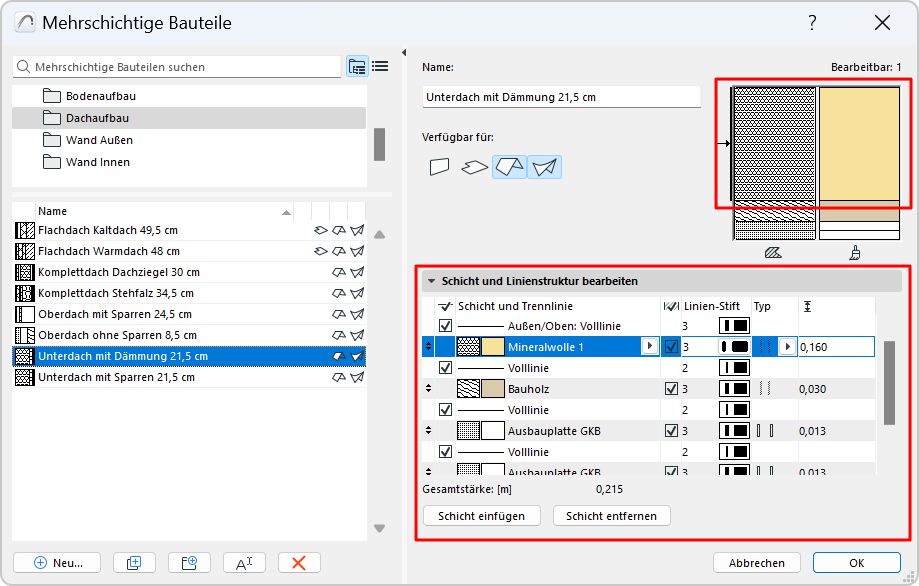Image resolution: width=919 pixels, height=586 pixels.
Task: Toggle Slab availability icon
Action: [x=474, y=167]
